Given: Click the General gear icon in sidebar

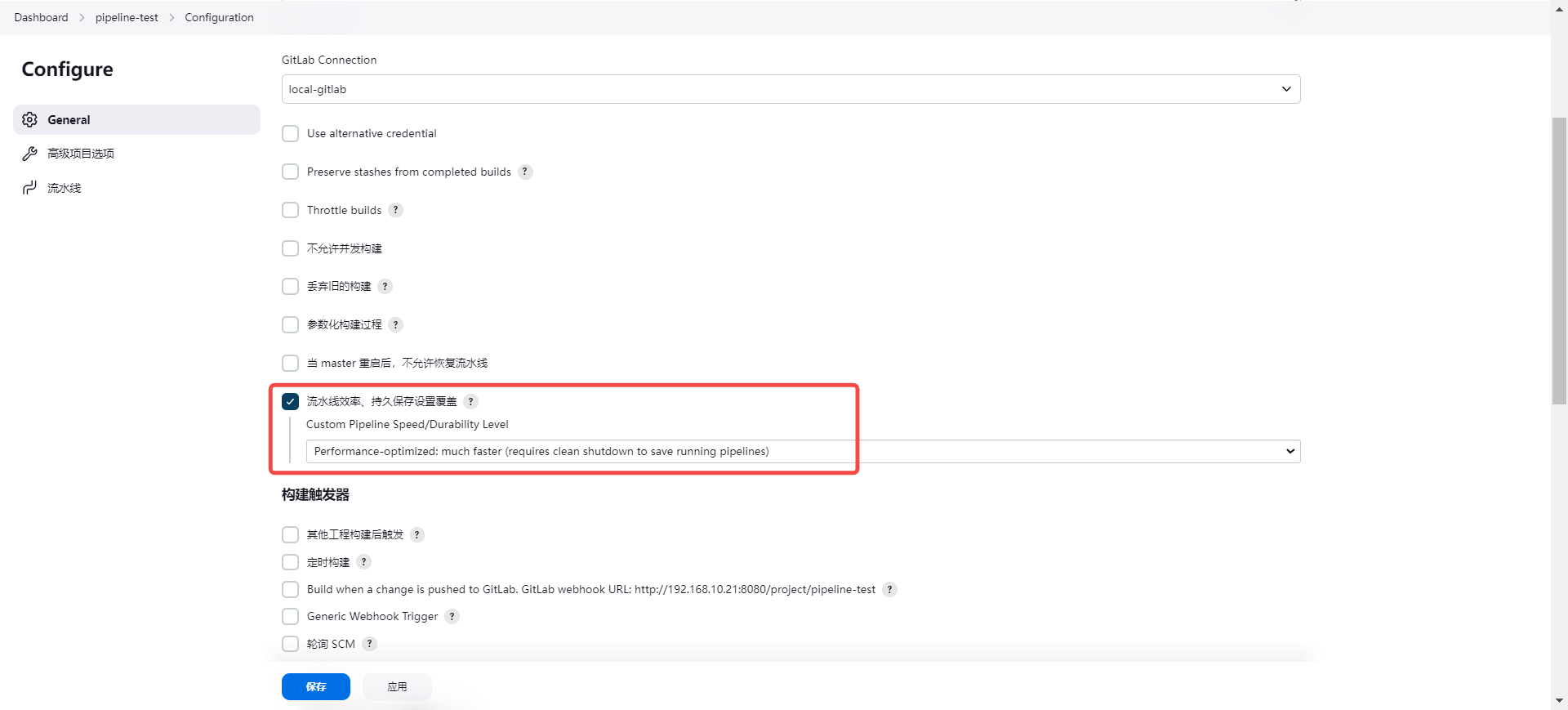Looking at the screenshot, I should 30,120.
